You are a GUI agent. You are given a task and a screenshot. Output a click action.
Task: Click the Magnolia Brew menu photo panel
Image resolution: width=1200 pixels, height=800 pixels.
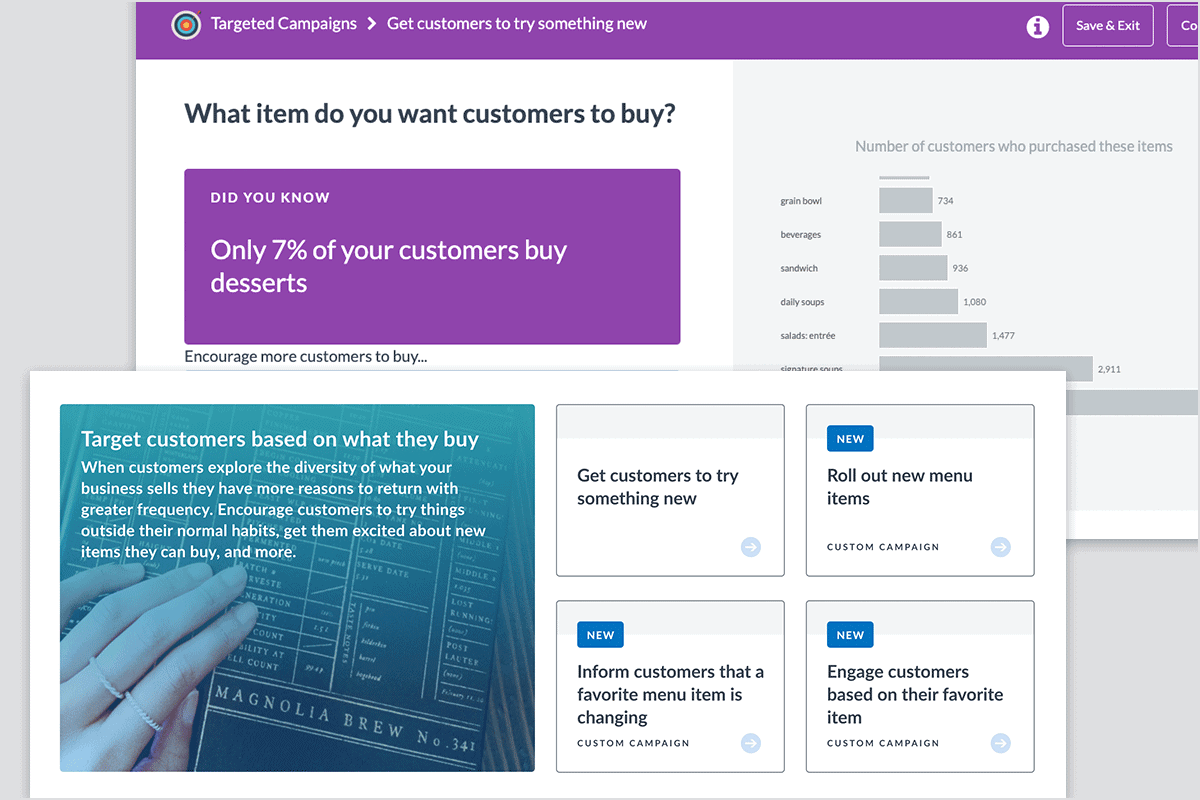point(297,588)
